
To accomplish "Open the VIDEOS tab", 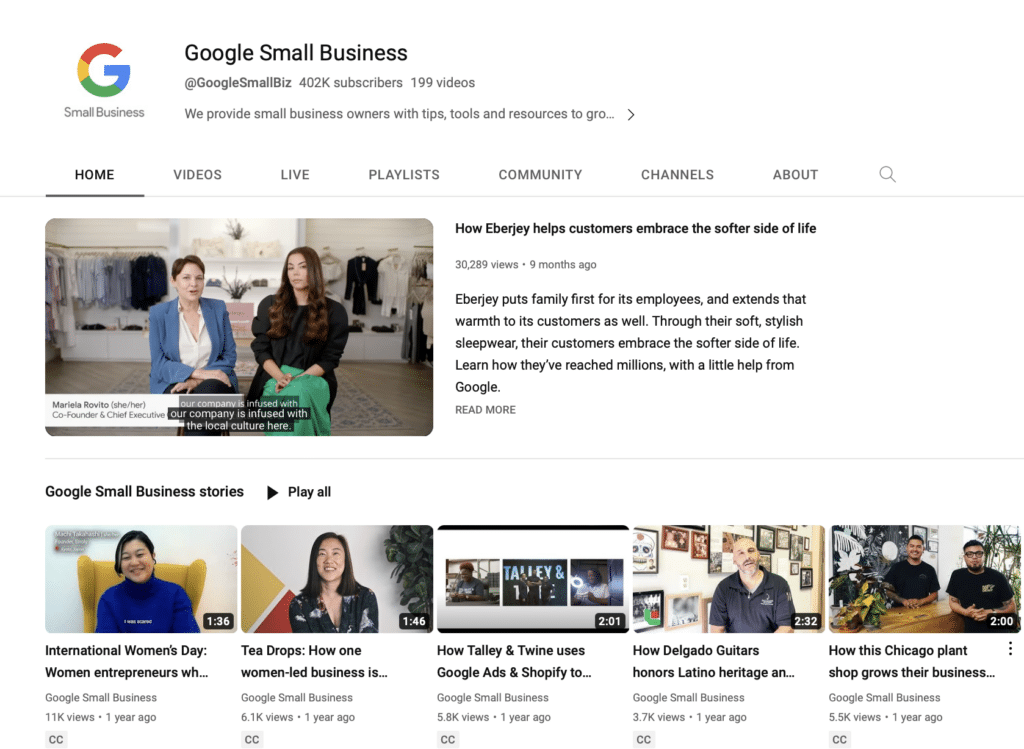I will [x=197, y=175].
